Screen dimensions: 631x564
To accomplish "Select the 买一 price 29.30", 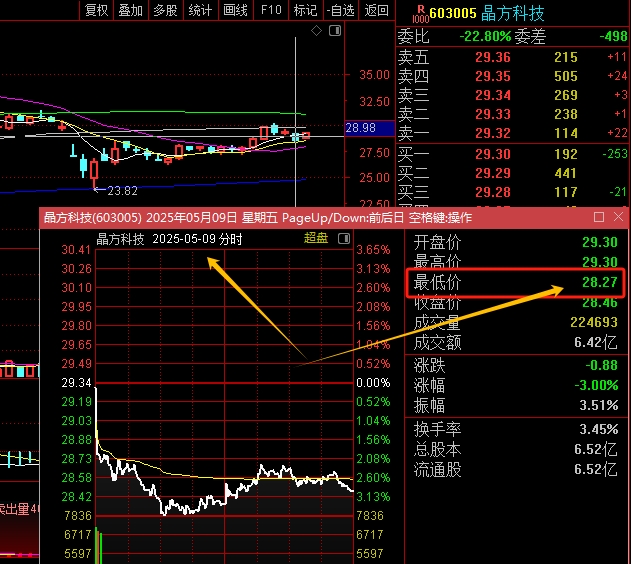I will (x=493, y=154).
